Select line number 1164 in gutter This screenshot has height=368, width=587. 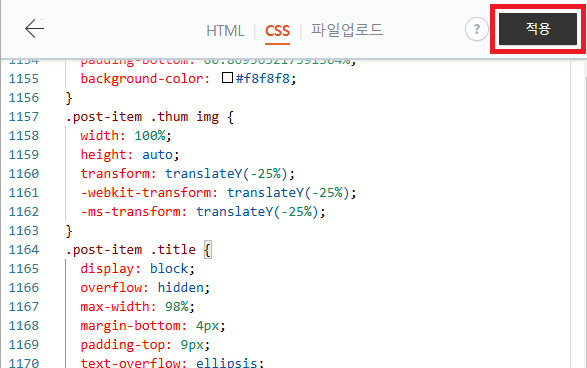[24, 250]
